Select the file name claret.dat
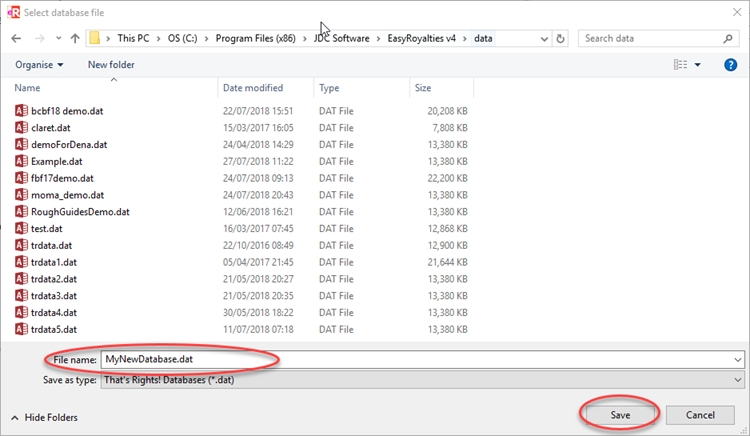Viewport: 750px width, 436px height. pyautogui.click(x=51, y=128)
